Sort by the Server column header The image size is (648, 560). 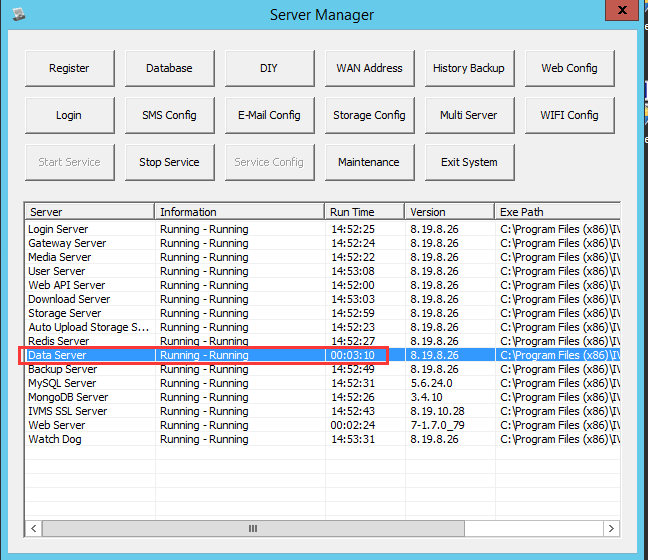click(x=90, y=212)
